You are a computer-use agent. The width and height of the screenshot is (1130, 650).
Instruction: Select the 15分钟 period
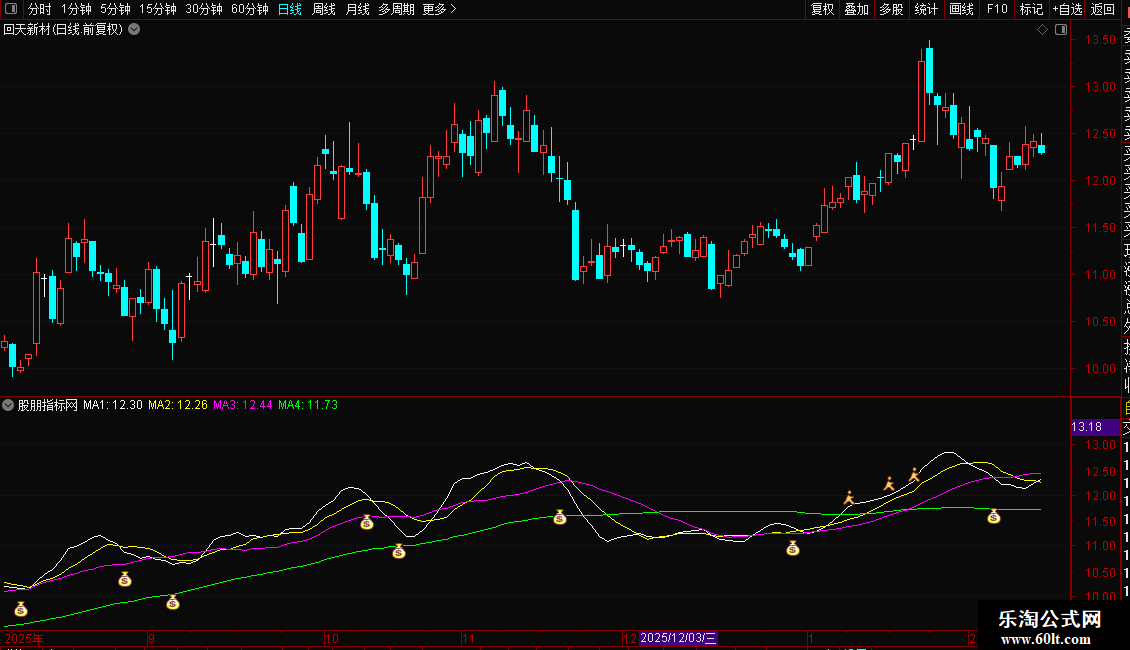click(x=158, y=9)
